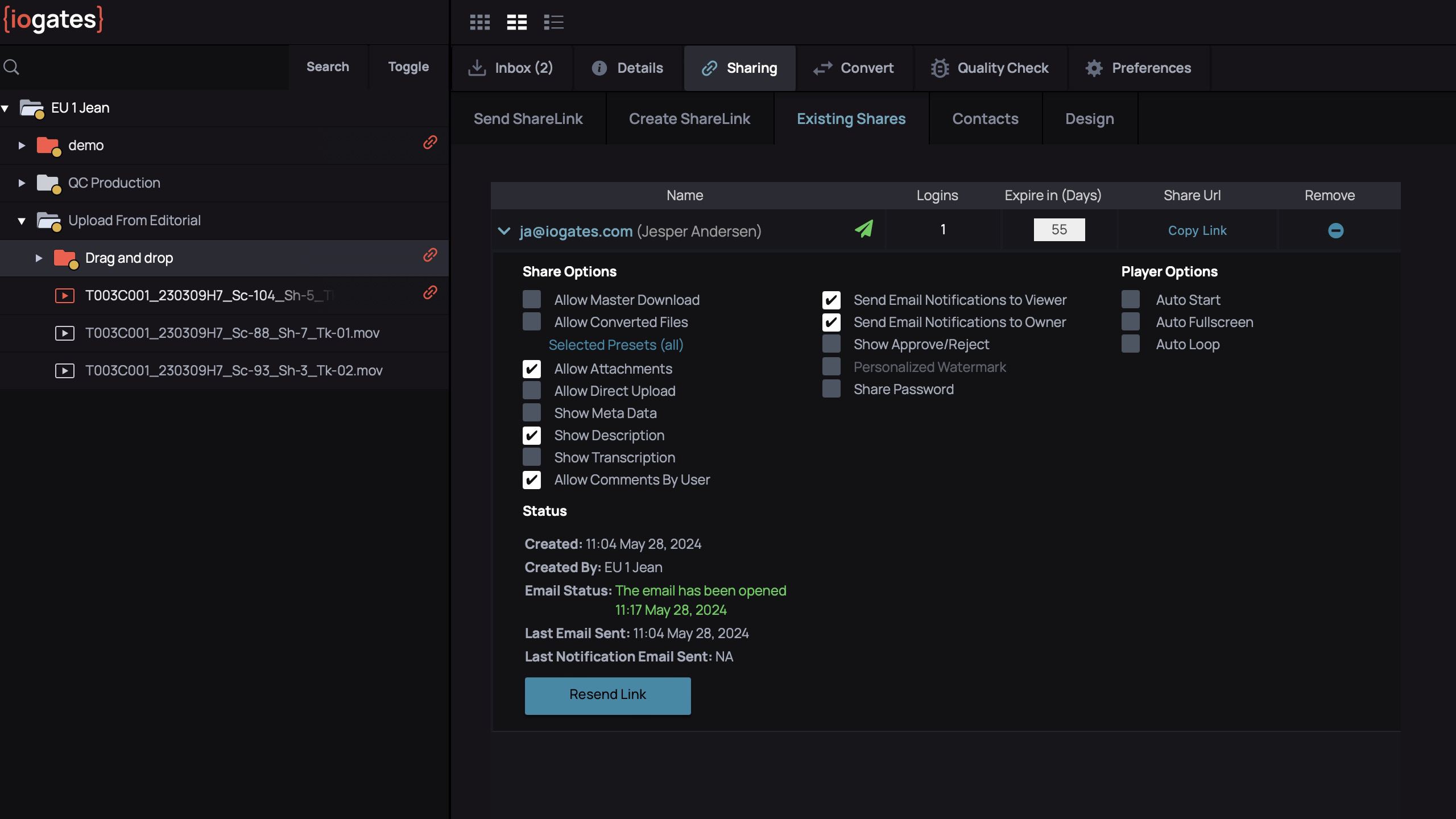
Task: Click Copy Link for the share
Action: [x=1197, y=230]
